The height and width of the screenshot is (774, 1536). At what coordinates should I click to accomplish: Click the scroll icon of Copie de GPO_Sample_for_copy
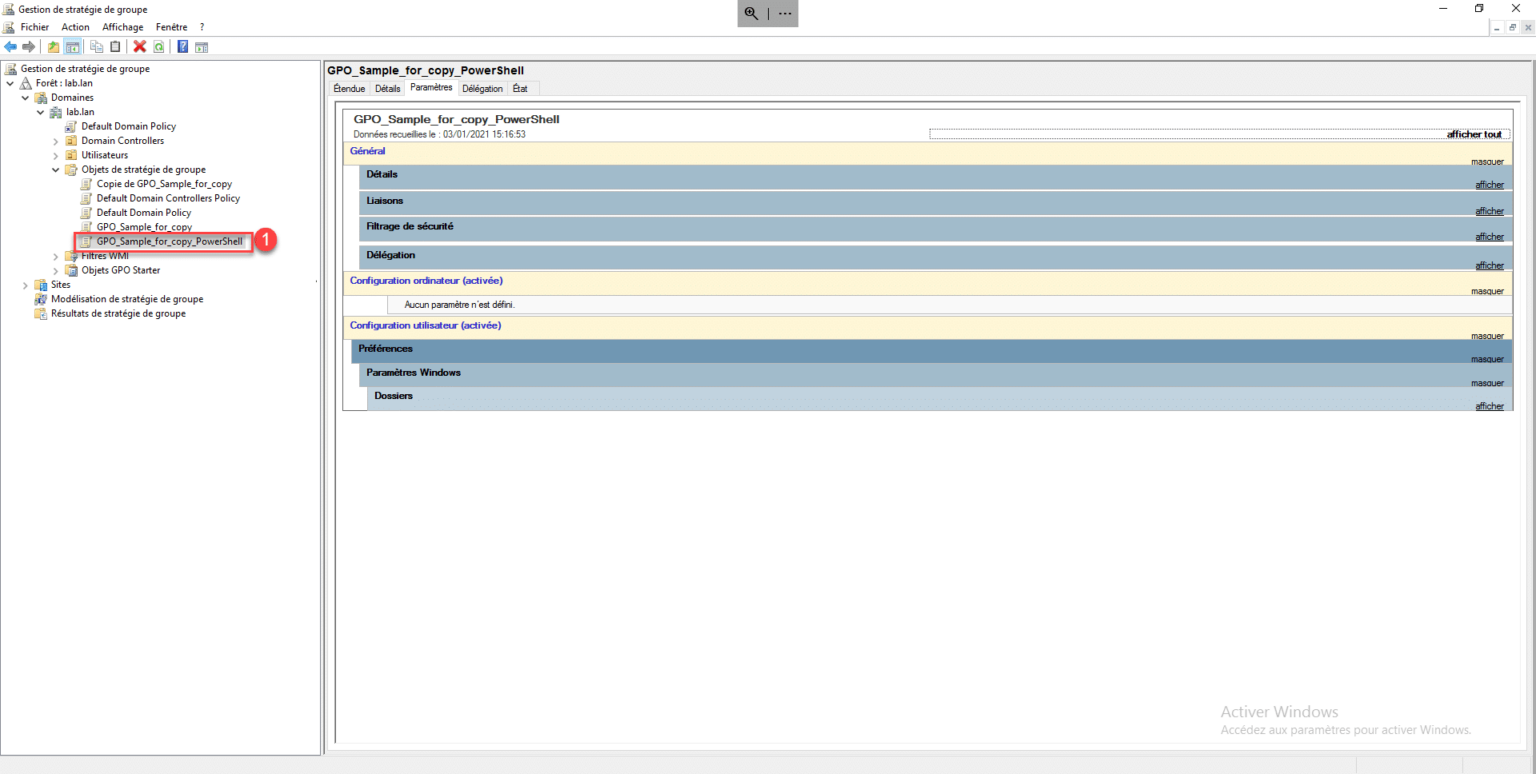click(87, 184)
